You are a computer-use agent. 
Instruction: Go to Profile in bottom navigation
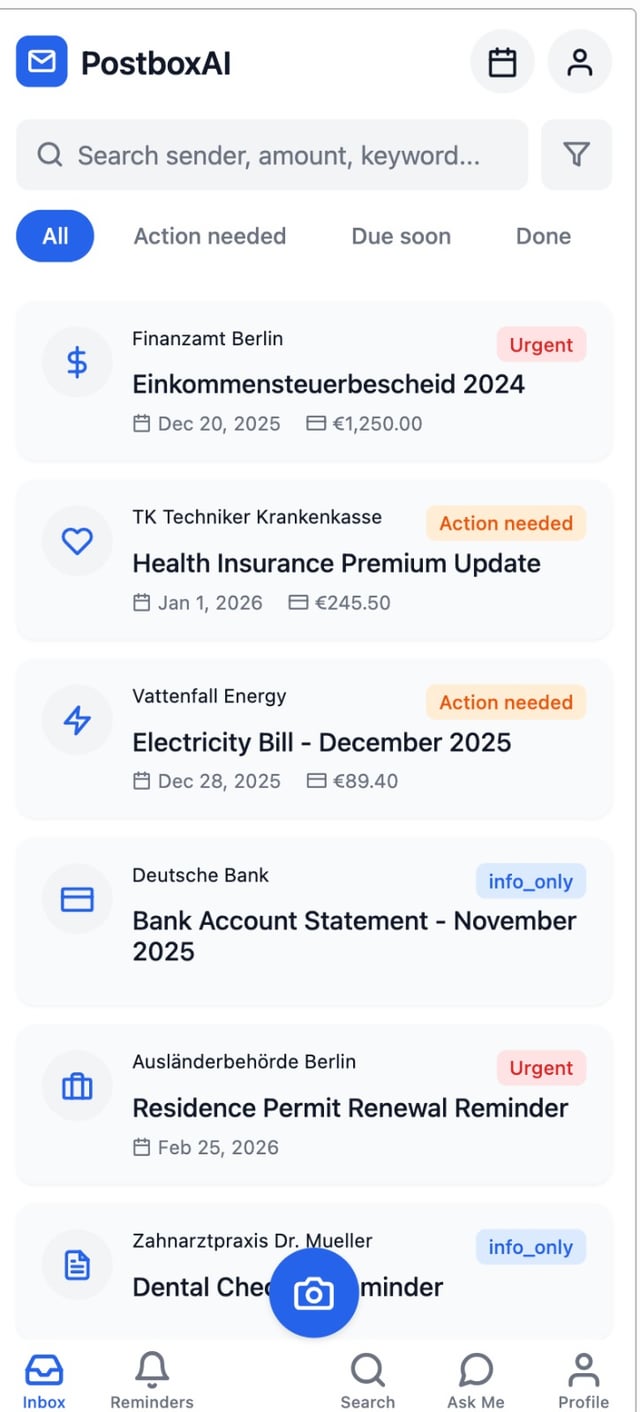tap(583, 1380)
